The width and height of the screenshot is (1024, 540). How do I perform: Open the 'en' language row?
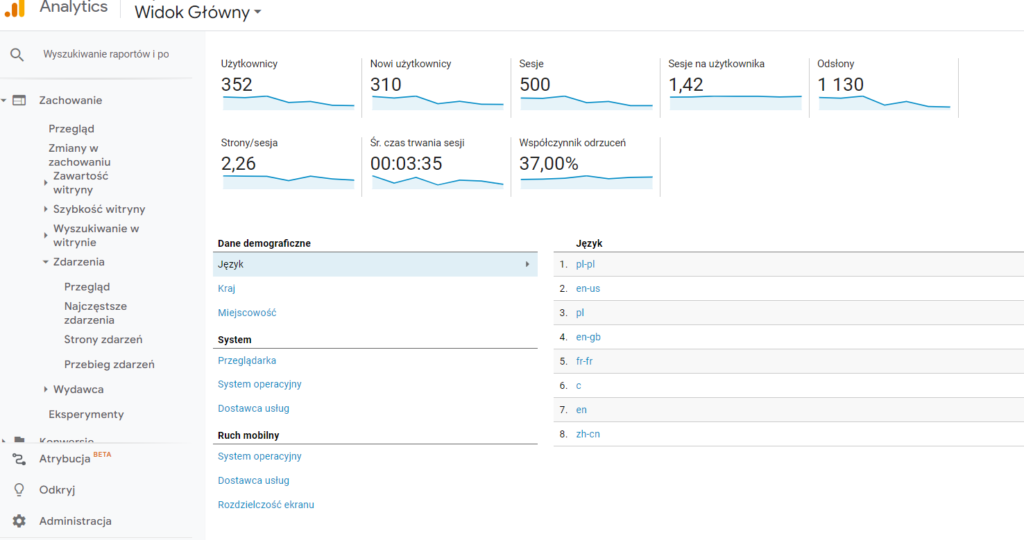click(581, 410)
